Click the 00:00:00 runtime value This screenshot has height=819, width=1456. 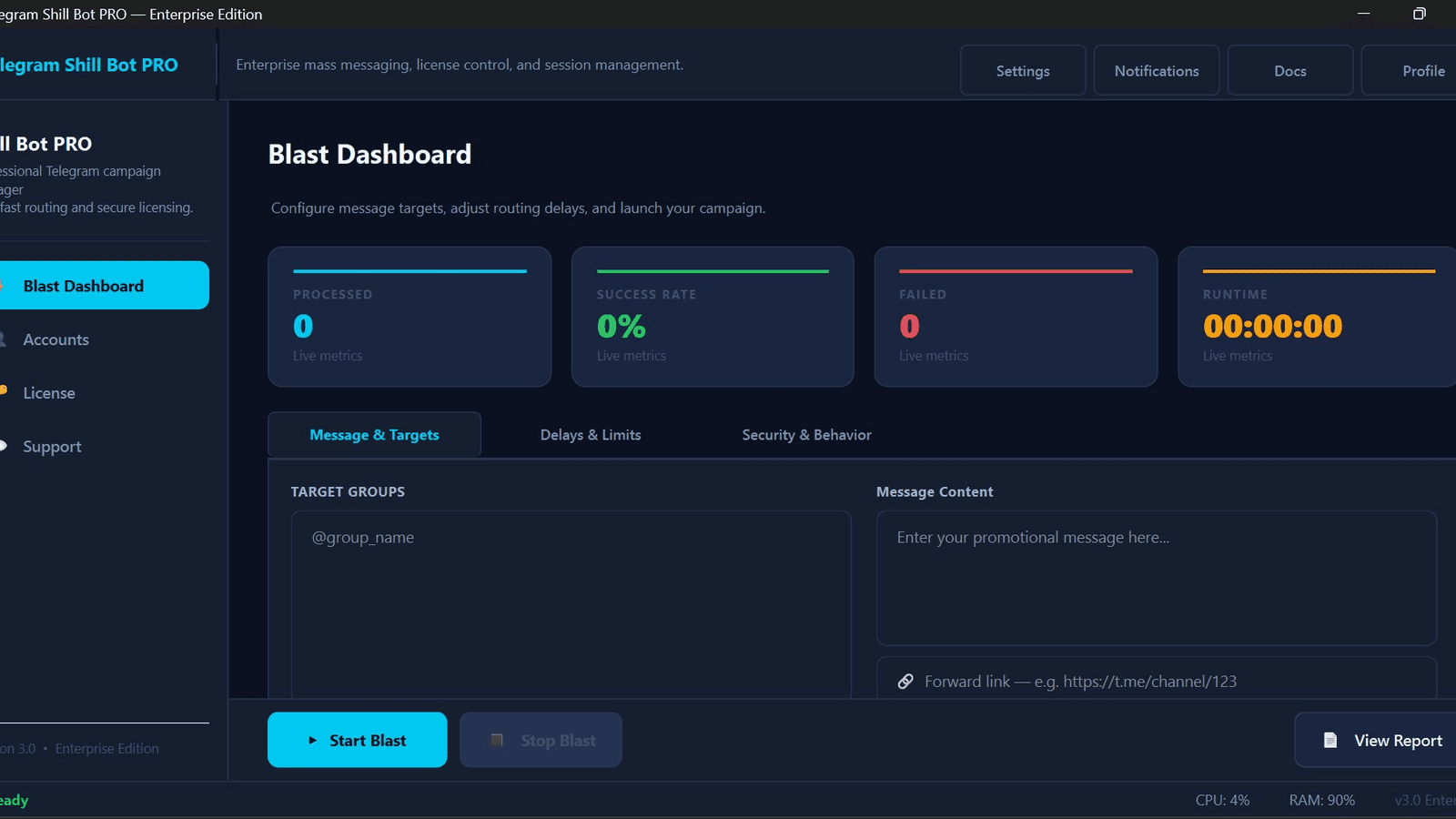click(x=1272, y=326)
